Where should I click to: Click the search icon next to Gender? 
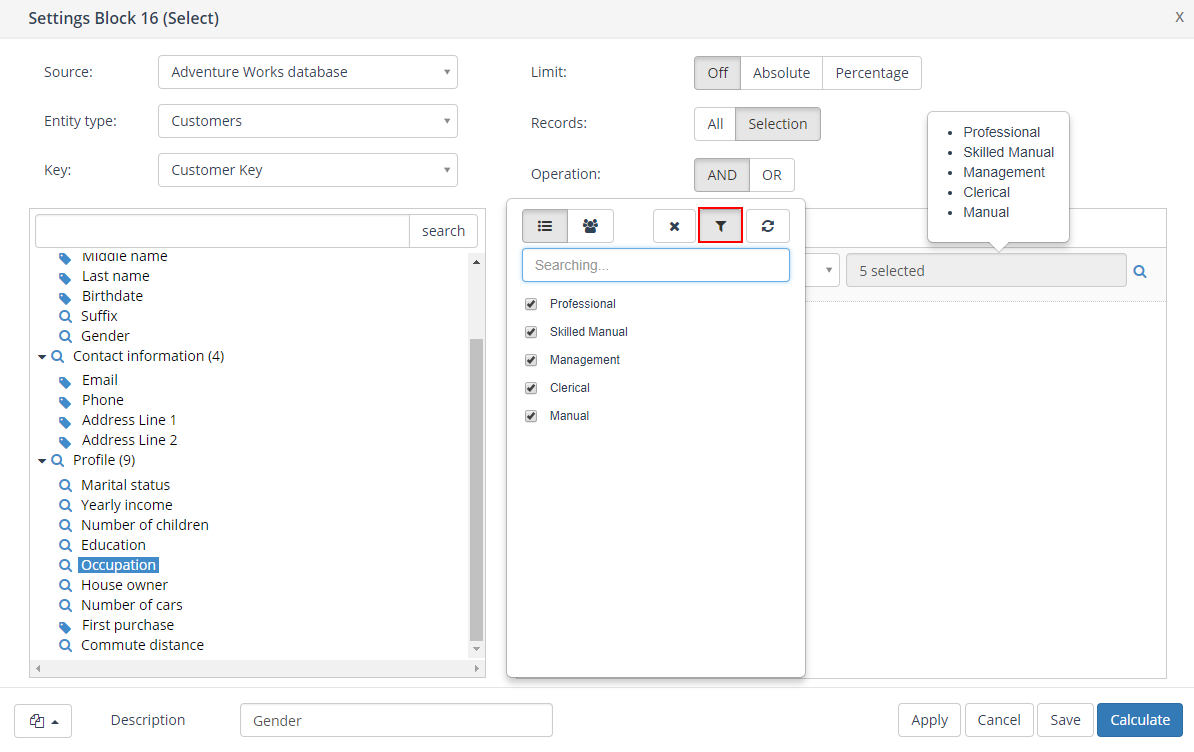66,336
